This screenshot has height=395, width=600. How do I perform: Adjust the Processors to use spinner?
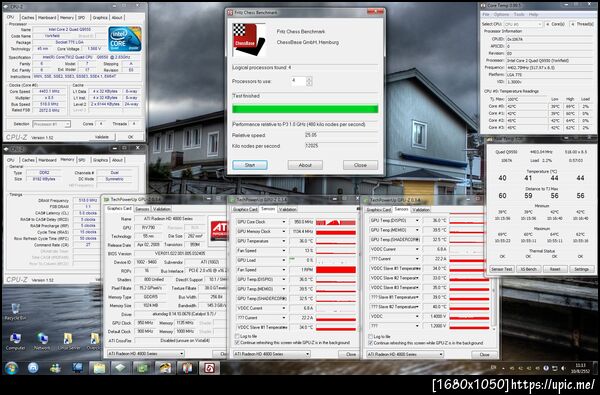309,81
